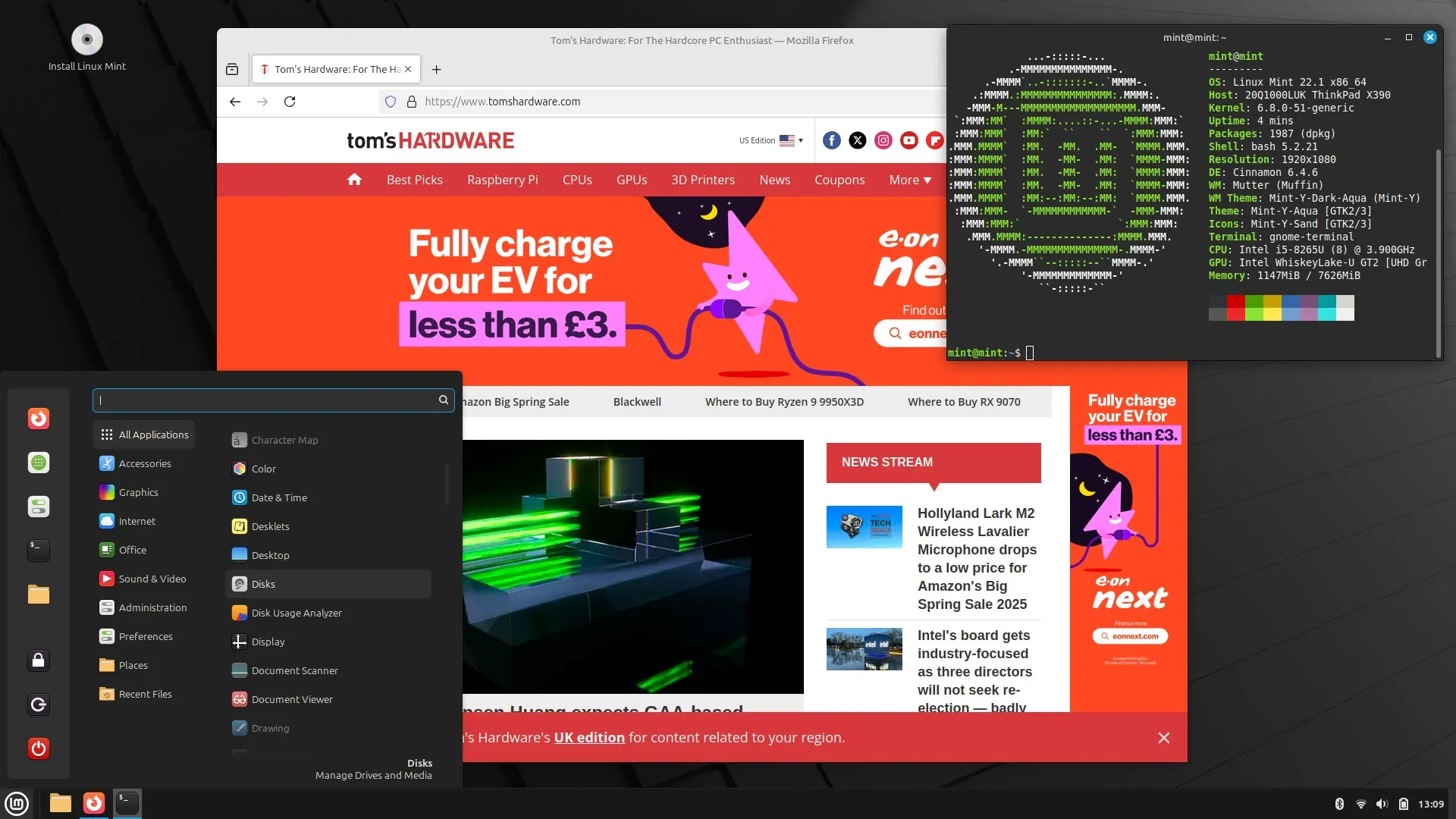The image size is (1456, 819).
Task: Launch Terminal from the menu favorites sidebar
Action: pyautogui.click(x=39, y=551)
